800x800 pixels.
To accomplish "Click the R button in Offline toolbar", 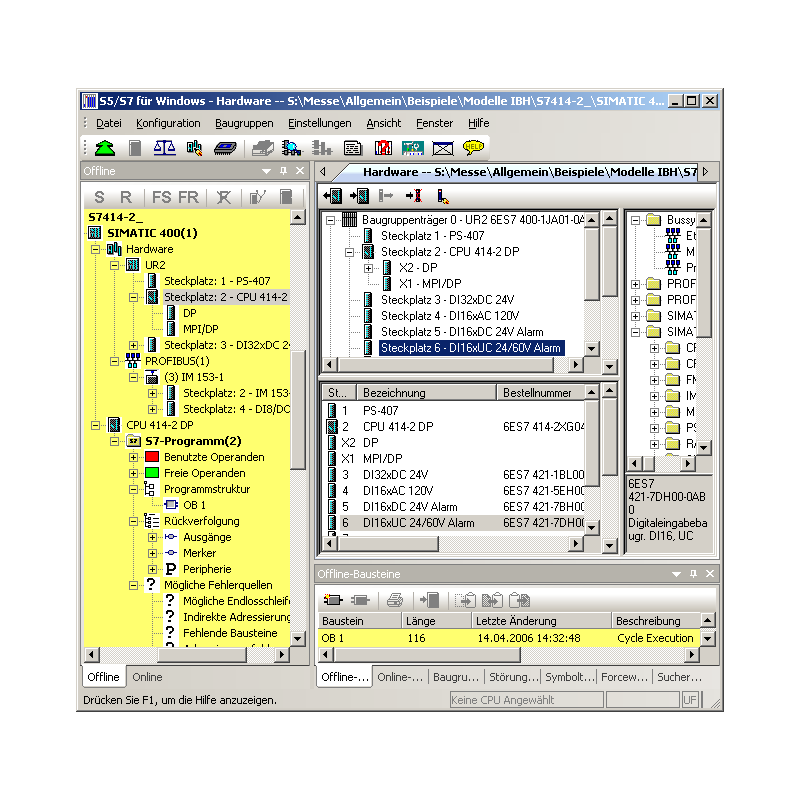I will click(125, 197).
